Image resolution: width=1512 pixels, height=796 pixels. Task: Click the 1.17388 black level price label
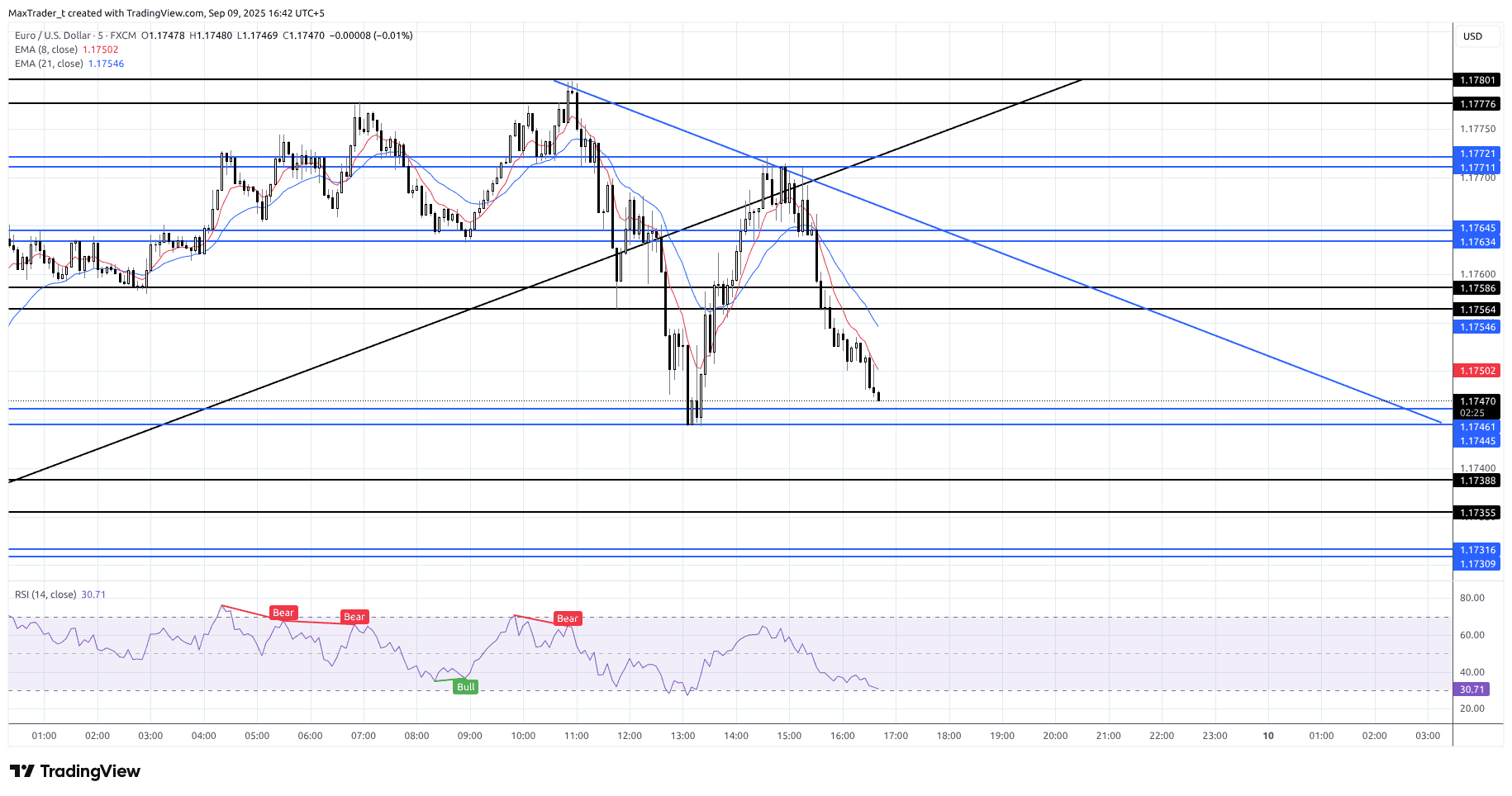[x=1477, y=481]
